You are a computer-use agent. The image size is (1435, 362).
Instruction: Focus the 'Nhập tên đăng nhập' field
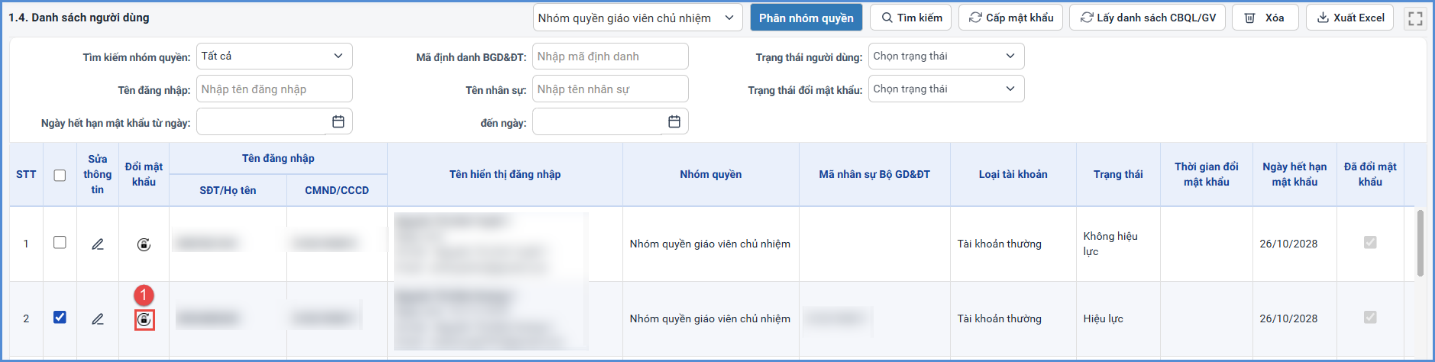click(274, 89)
